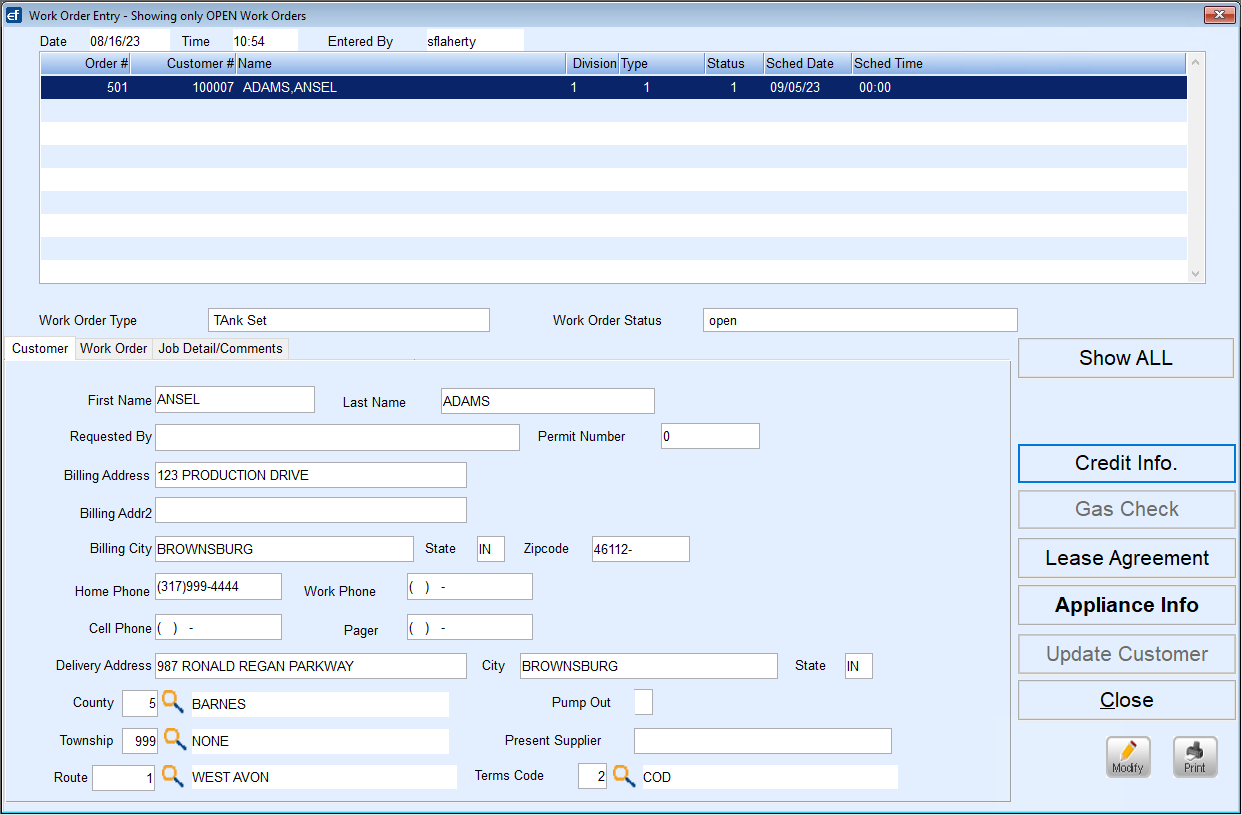Viewport: 1242px width, 815px height.
Task: Click the Work Order Status field
Action: [860, 320]
